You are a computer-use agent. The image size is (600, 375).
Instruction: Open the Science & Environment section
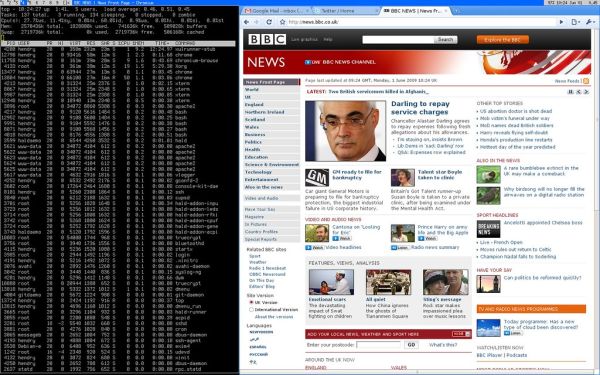point(272,165)
